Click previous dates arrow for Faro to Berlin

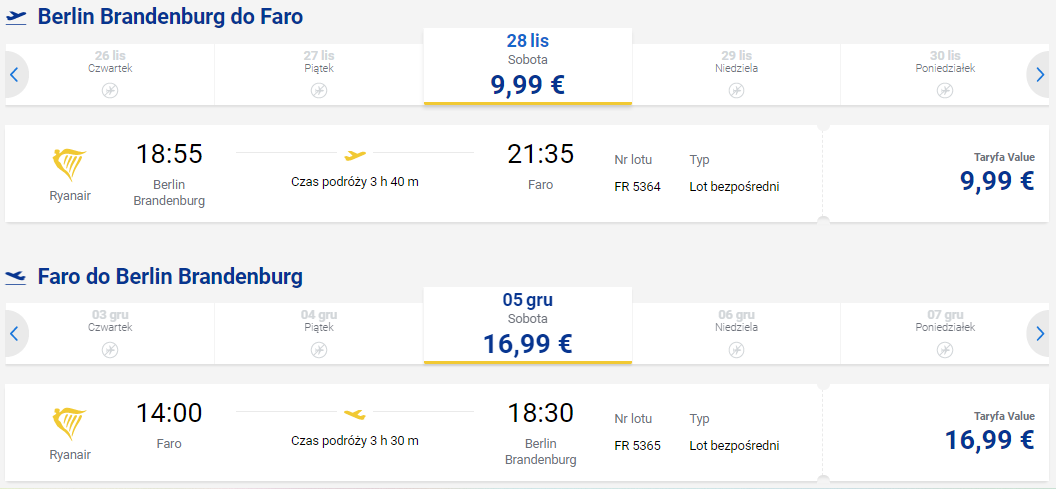[x=14, y=333]
